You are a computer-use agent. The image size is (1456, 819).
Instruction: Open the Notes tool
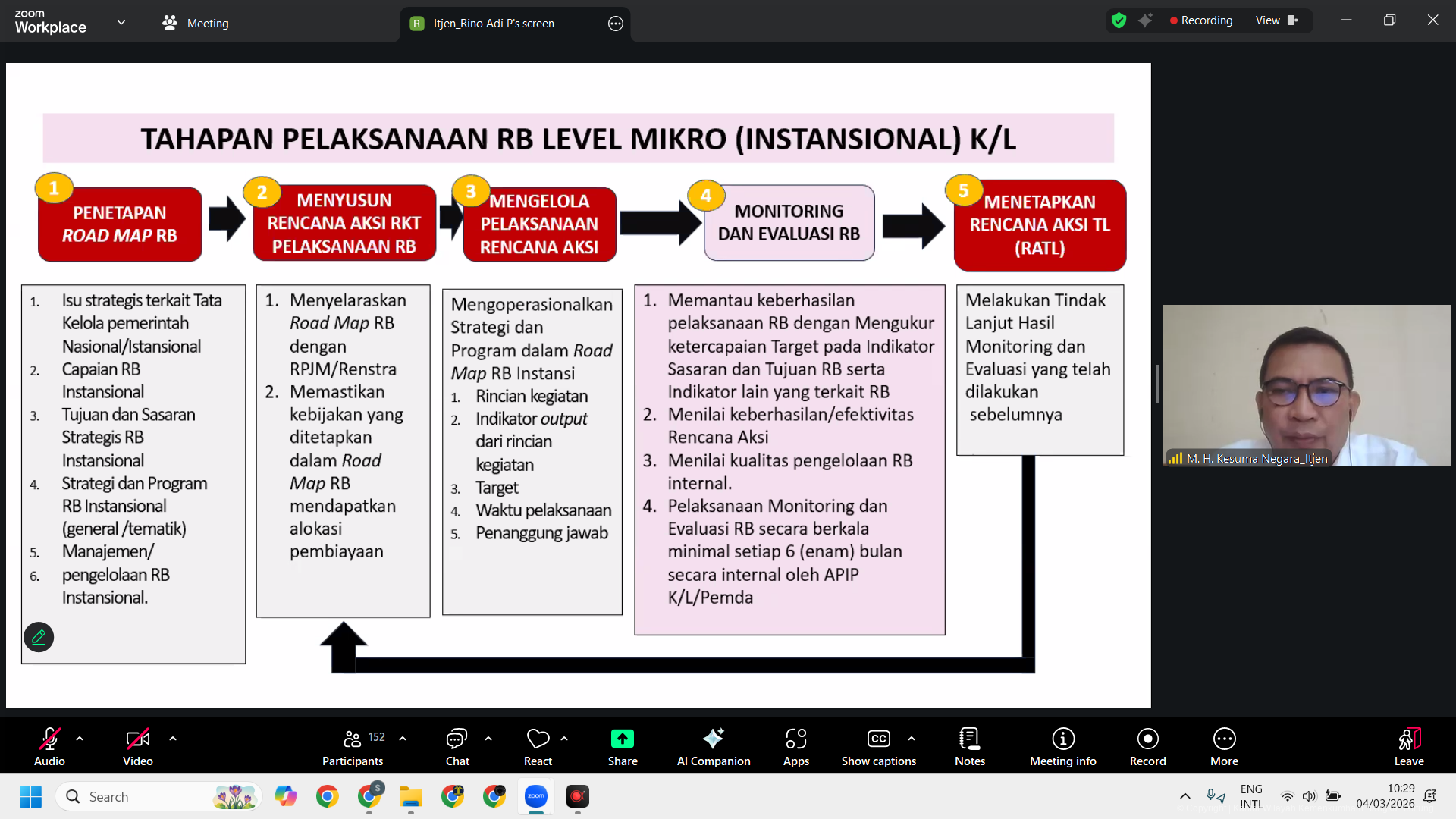pos(969,747)
